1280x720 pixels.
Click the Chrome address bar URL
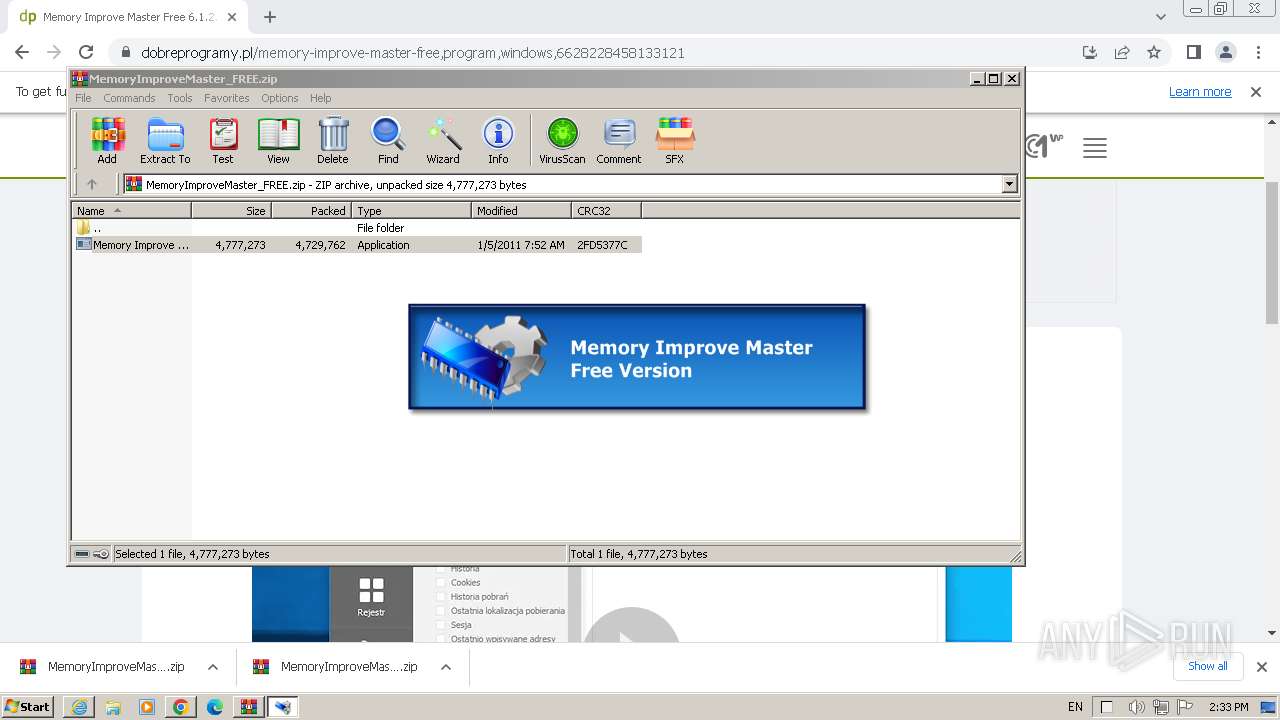point(413,53)
